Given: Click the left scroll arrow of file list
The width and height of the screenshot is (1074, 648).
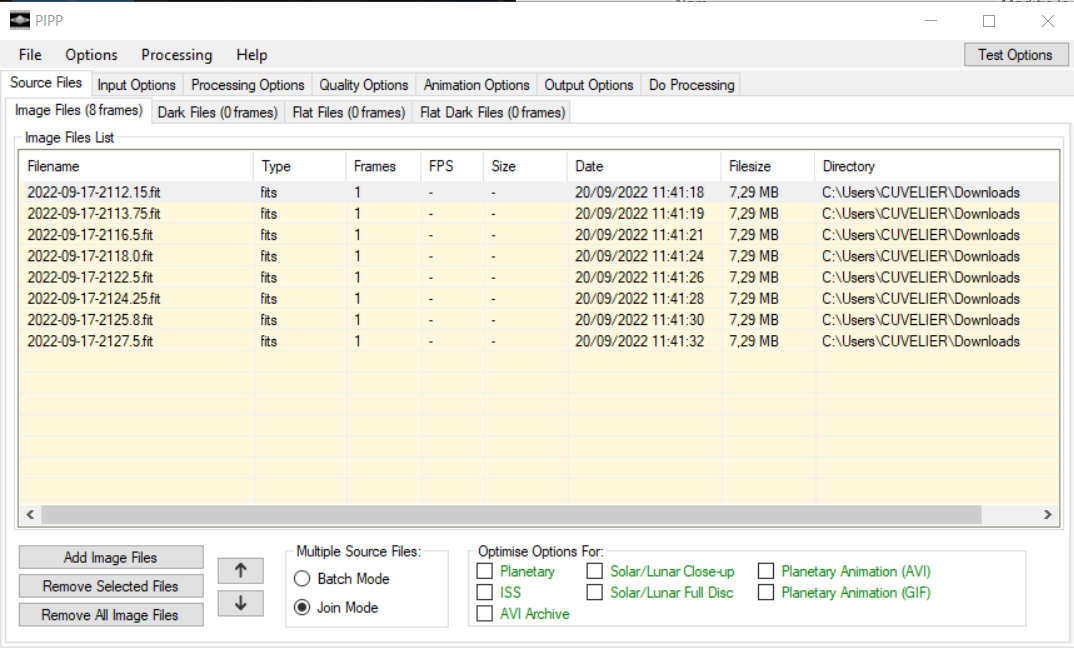Looking at the screenshot, I should (x=30, y=514).
